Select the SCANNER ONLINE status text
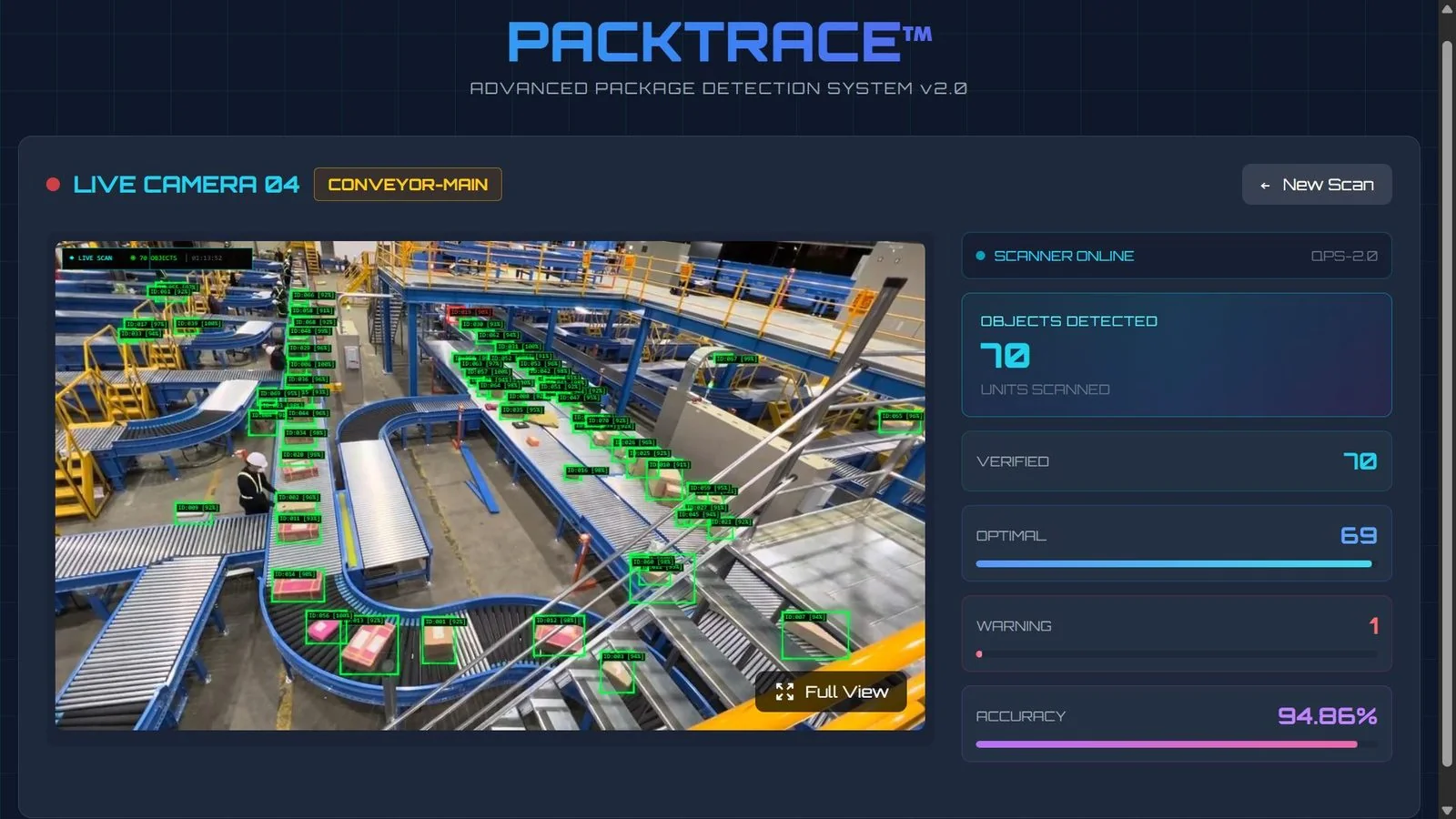Image resolution: width=1456 pixels, height=819 pixels. click(1064, 257)
